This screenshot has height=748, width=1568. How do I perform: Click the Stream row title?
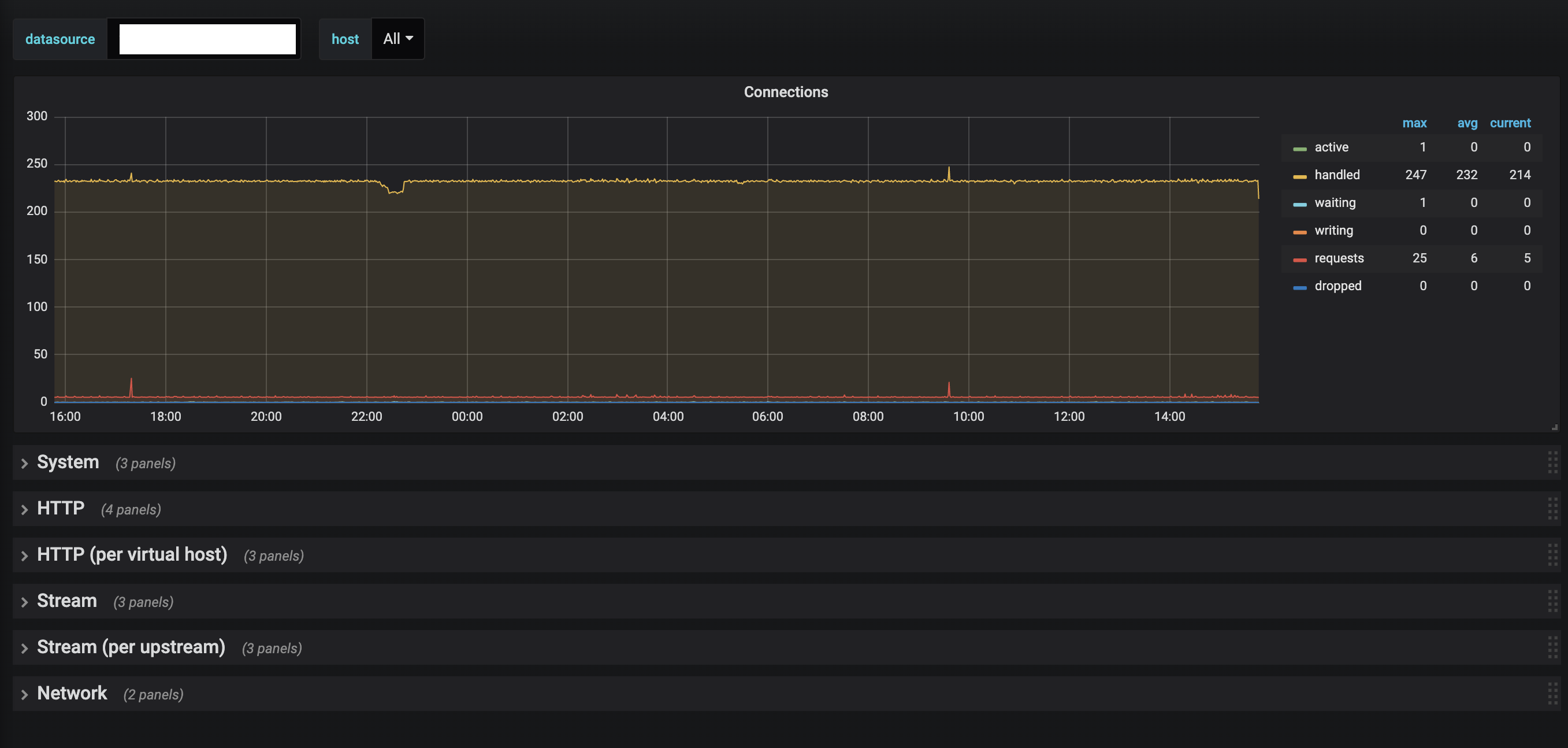click(67, 601)
